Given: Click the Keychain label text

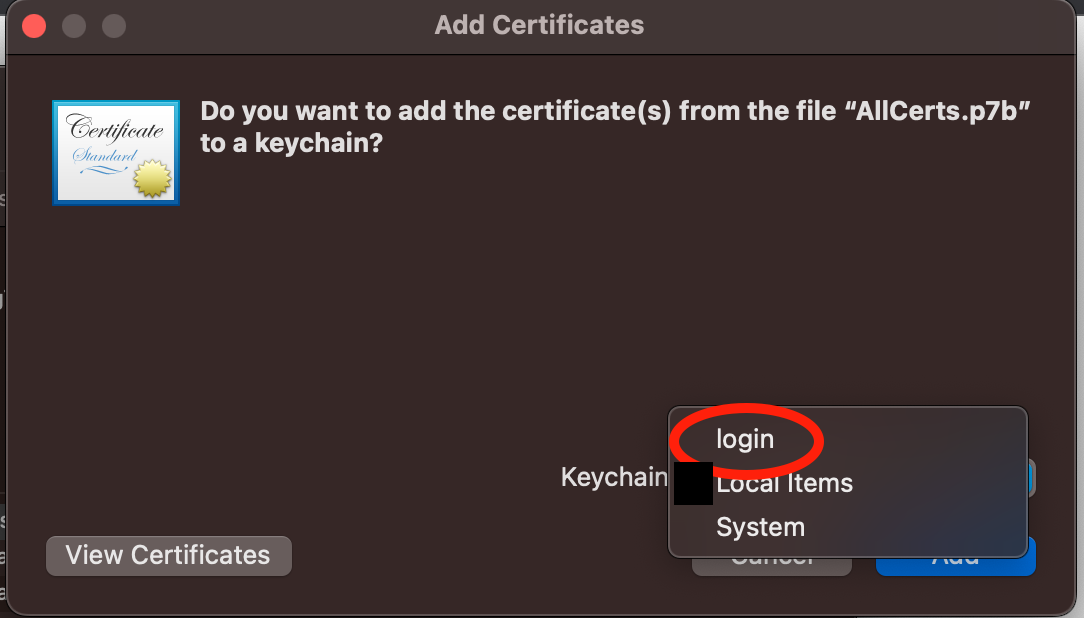Looking at the screenshot, I should (x=613, y=477).
